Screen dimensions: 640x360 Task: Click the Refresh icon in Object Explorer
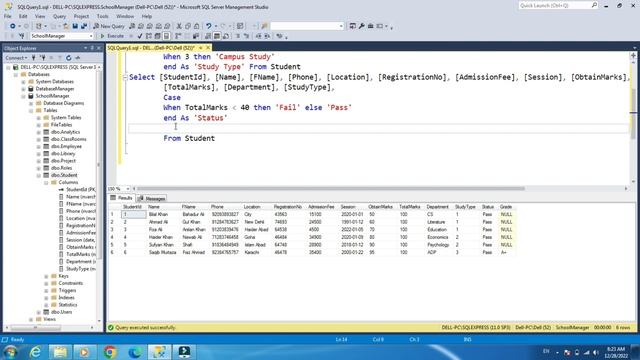click(69, 58)
